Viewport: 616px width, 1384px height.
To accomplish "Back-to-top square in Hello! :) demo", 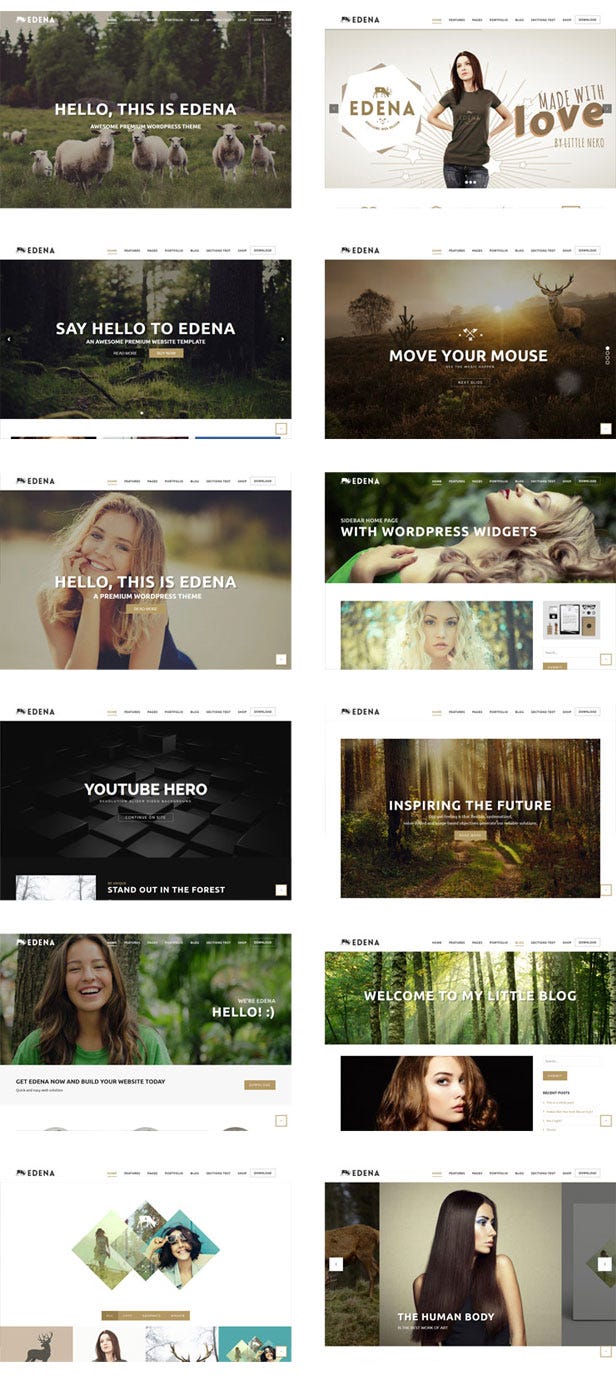I will coord(281,1121).
